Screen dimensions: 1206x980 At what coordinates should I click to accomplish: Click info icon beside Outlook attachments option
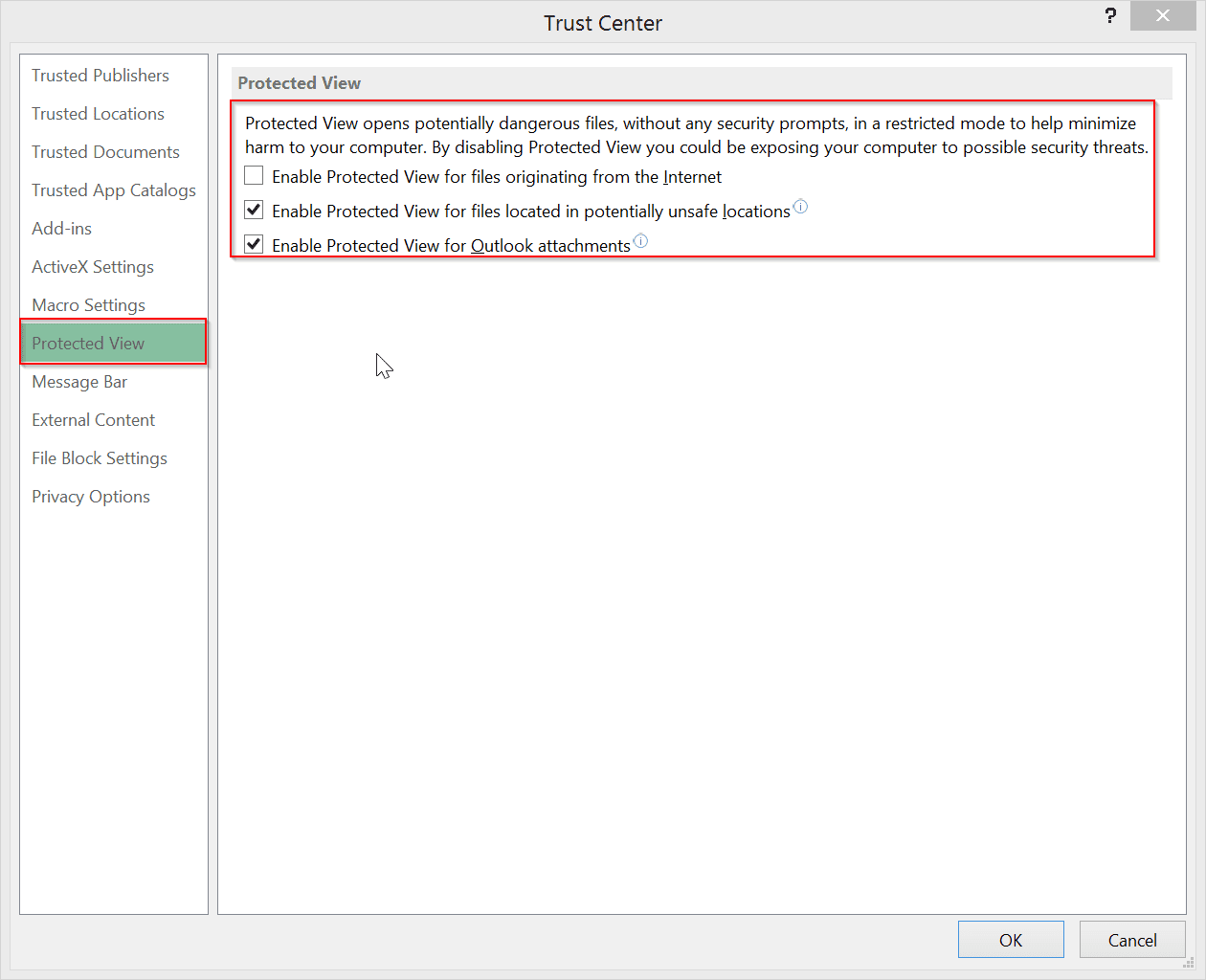[641, 241]
